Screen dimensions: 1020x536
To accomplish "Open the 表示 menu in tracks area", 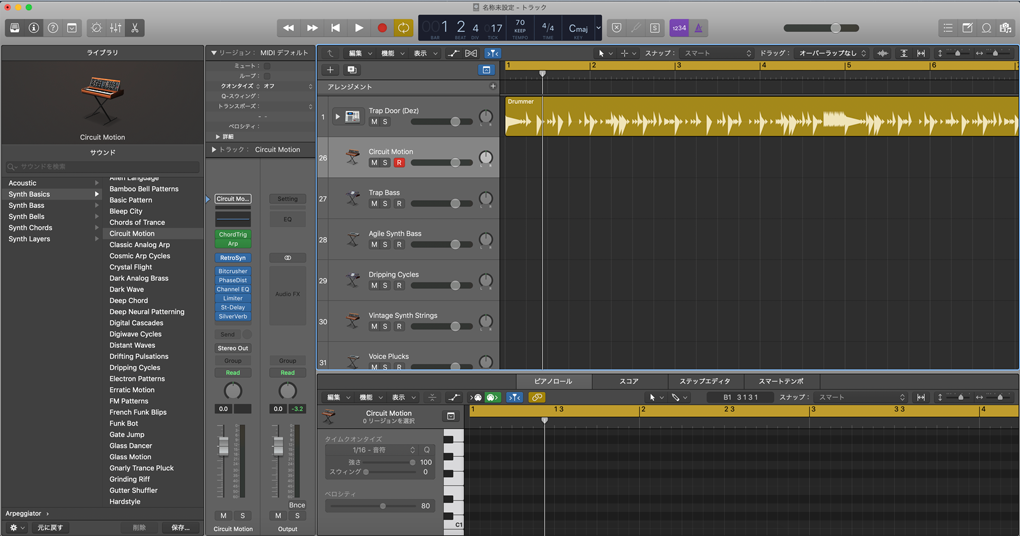I will pyautogui.click(x=425, y=53).
